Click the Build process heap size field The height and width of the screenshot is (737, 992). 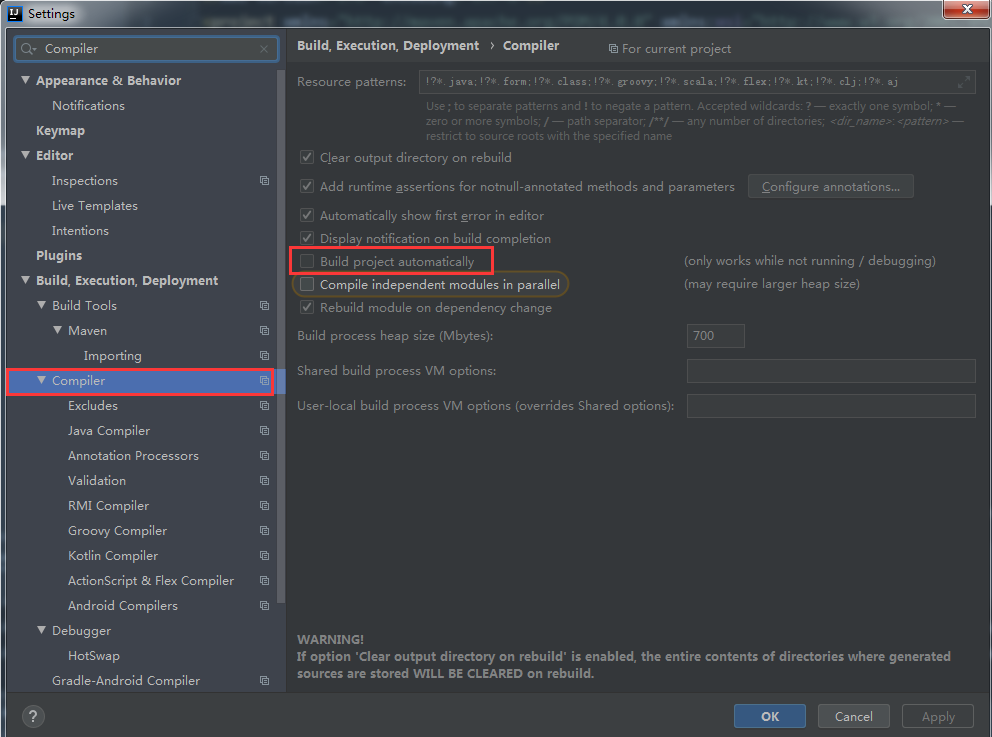click(716, 336)
